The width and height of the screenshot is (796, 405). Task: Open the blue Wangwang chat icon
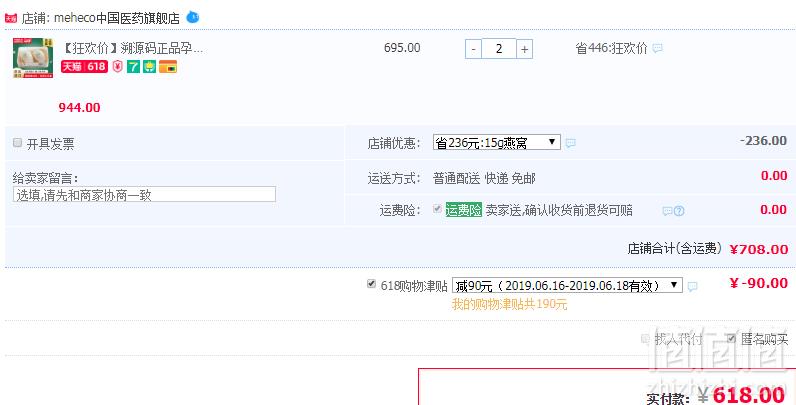click(x=192, y=17)
